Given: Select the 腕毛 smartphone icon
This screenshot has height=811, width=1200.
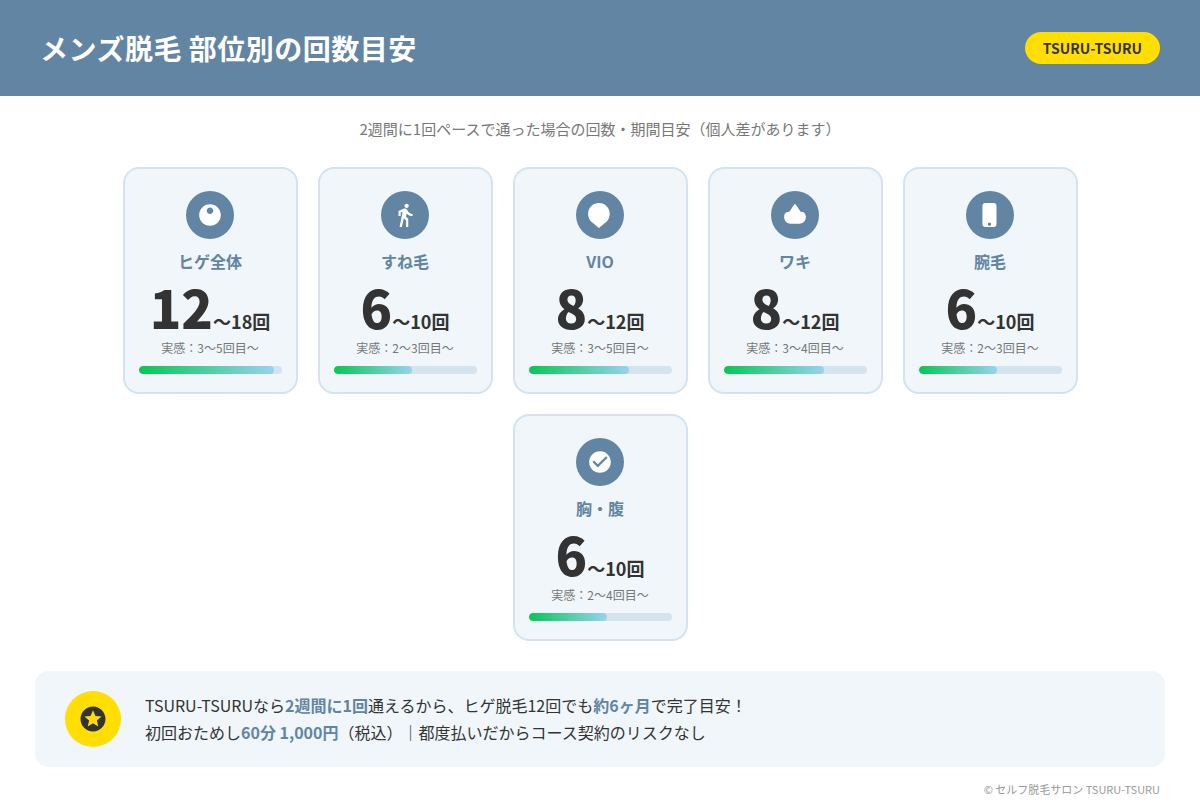Looking at the screenshot, I should pos(990,215).
